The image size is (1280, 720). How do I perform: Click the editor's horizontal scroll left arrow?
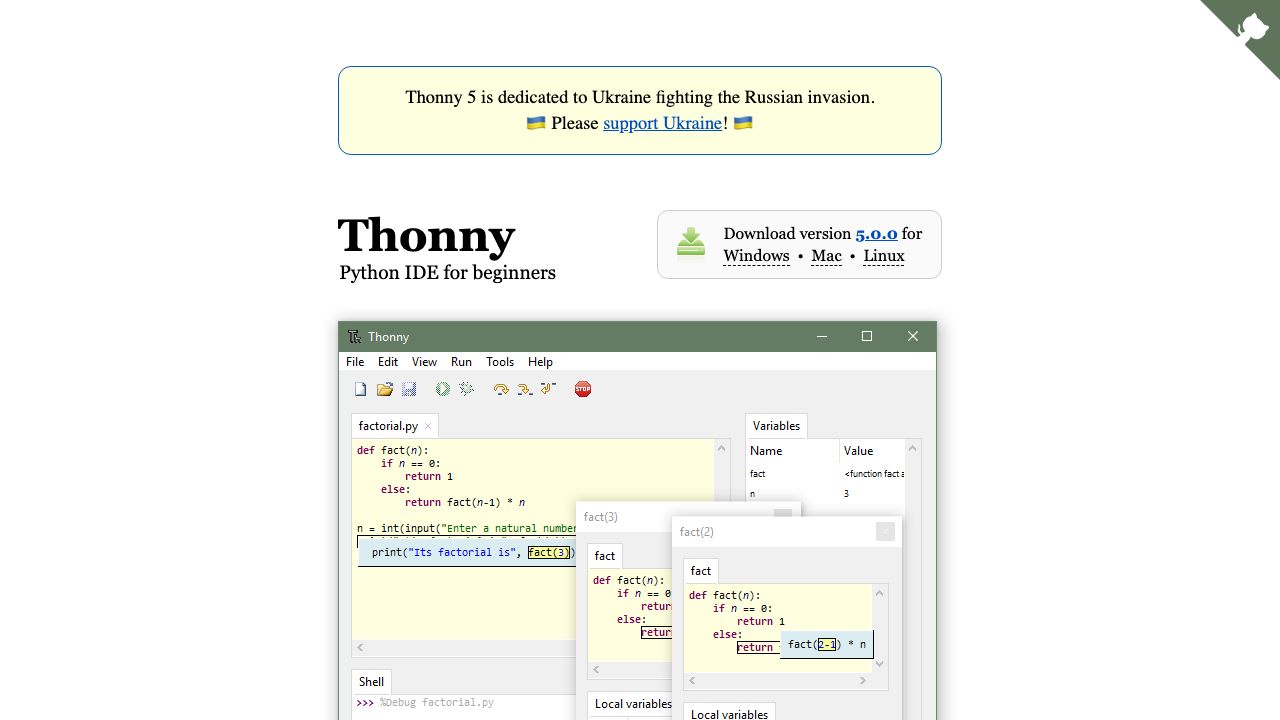(360, 648)
